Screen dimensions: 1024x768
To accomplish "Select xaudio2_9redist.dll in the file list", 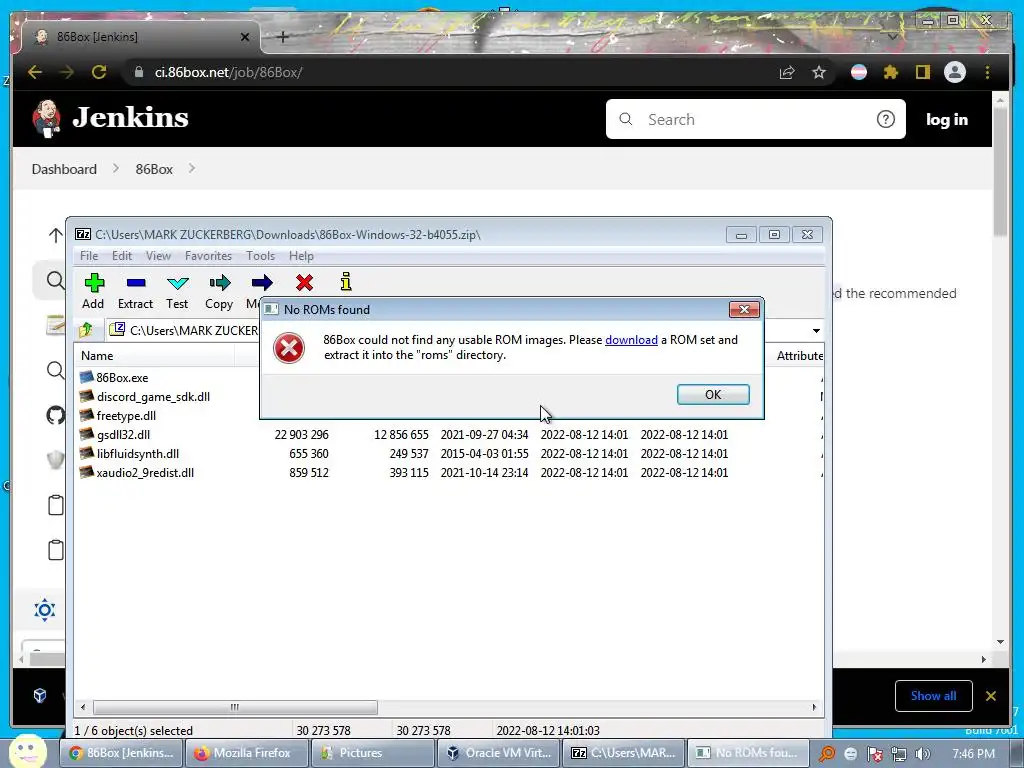I will coord(145,472).
